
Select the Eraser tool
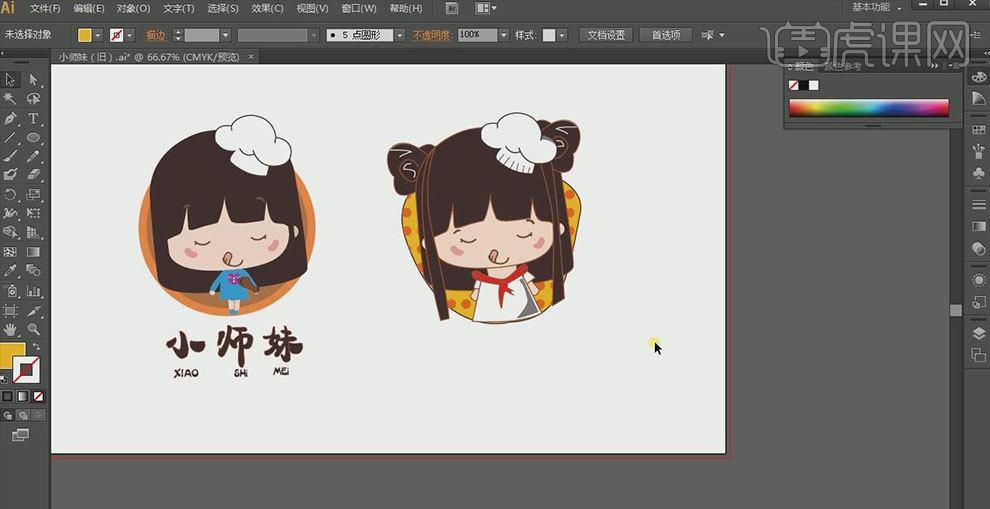(x=33, y=174)
